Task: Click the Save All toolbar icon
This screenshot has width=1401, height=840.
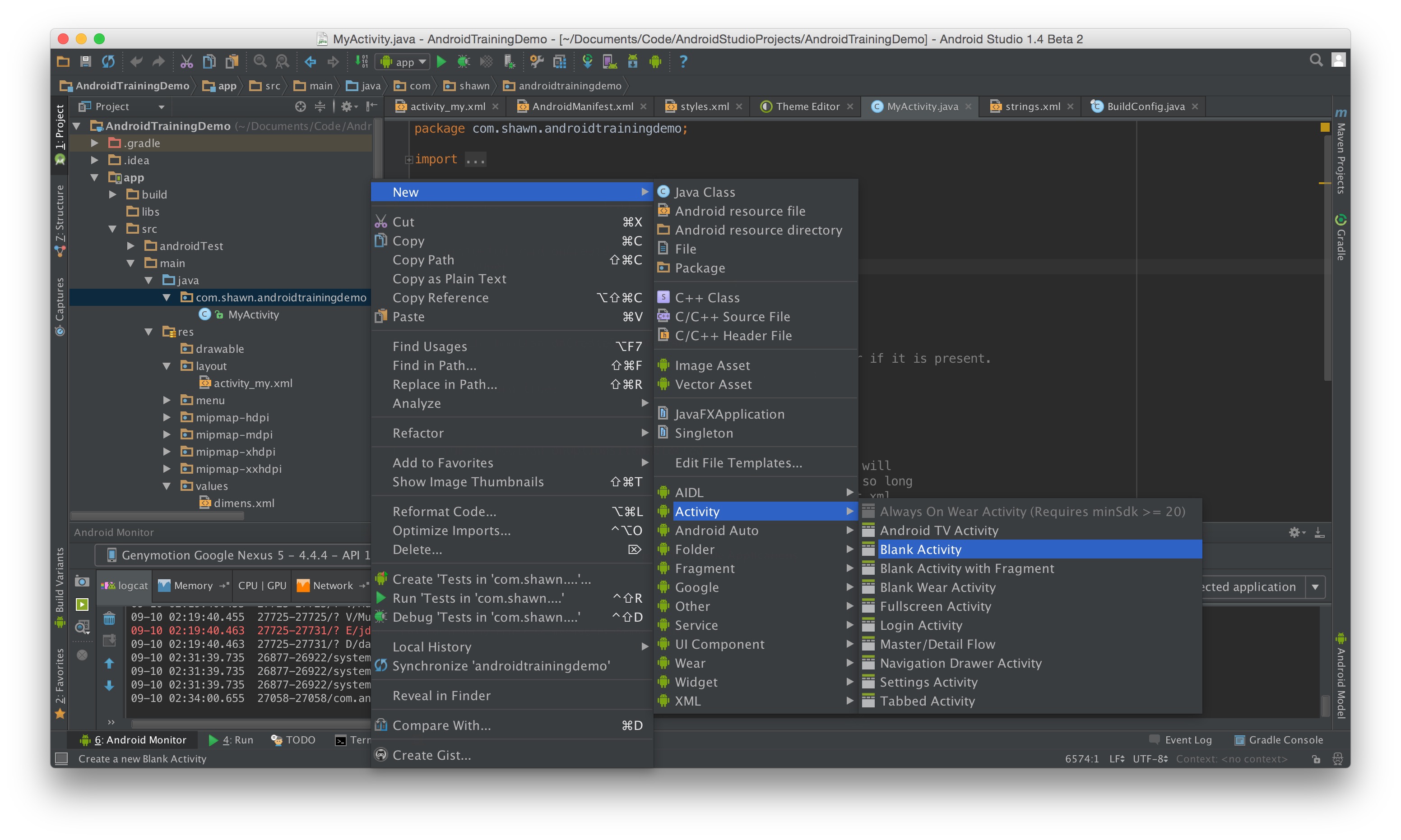Action: pos(85,61)
